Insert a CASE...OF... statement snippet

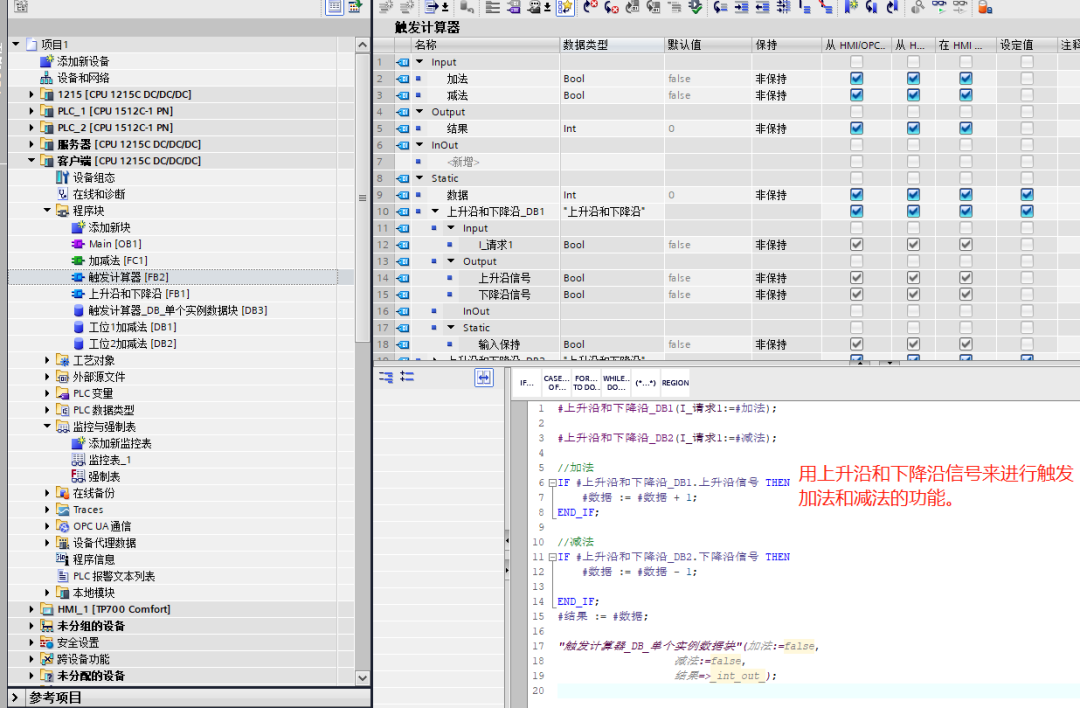(x=558, y=382)
